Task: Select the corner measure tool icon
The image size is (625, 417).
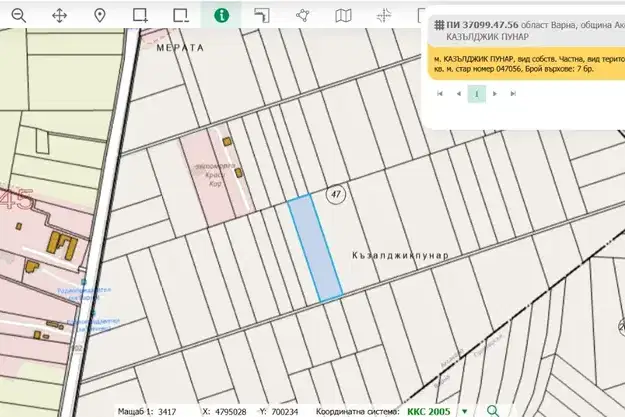Action: click(x=262, y=16)
